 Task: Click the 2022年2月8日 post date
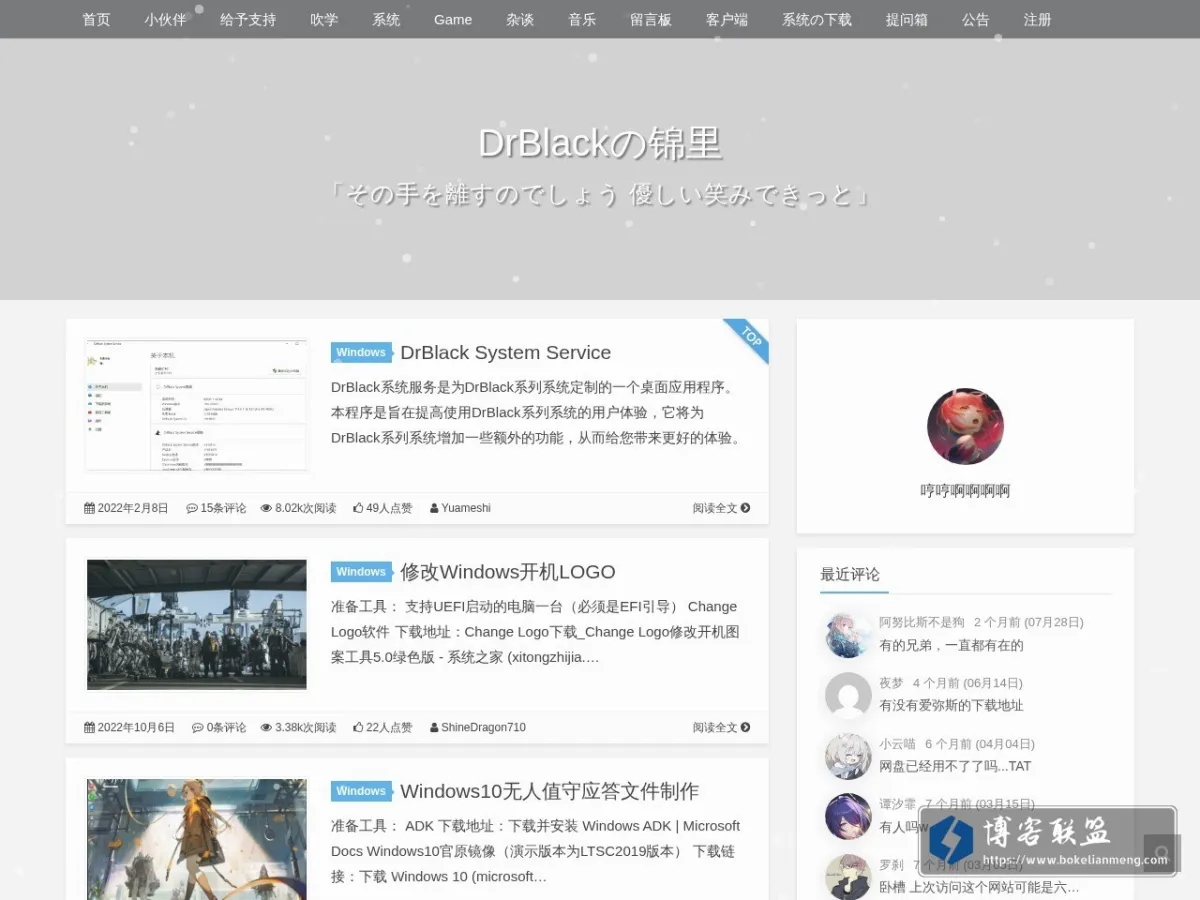coord(133,508)
